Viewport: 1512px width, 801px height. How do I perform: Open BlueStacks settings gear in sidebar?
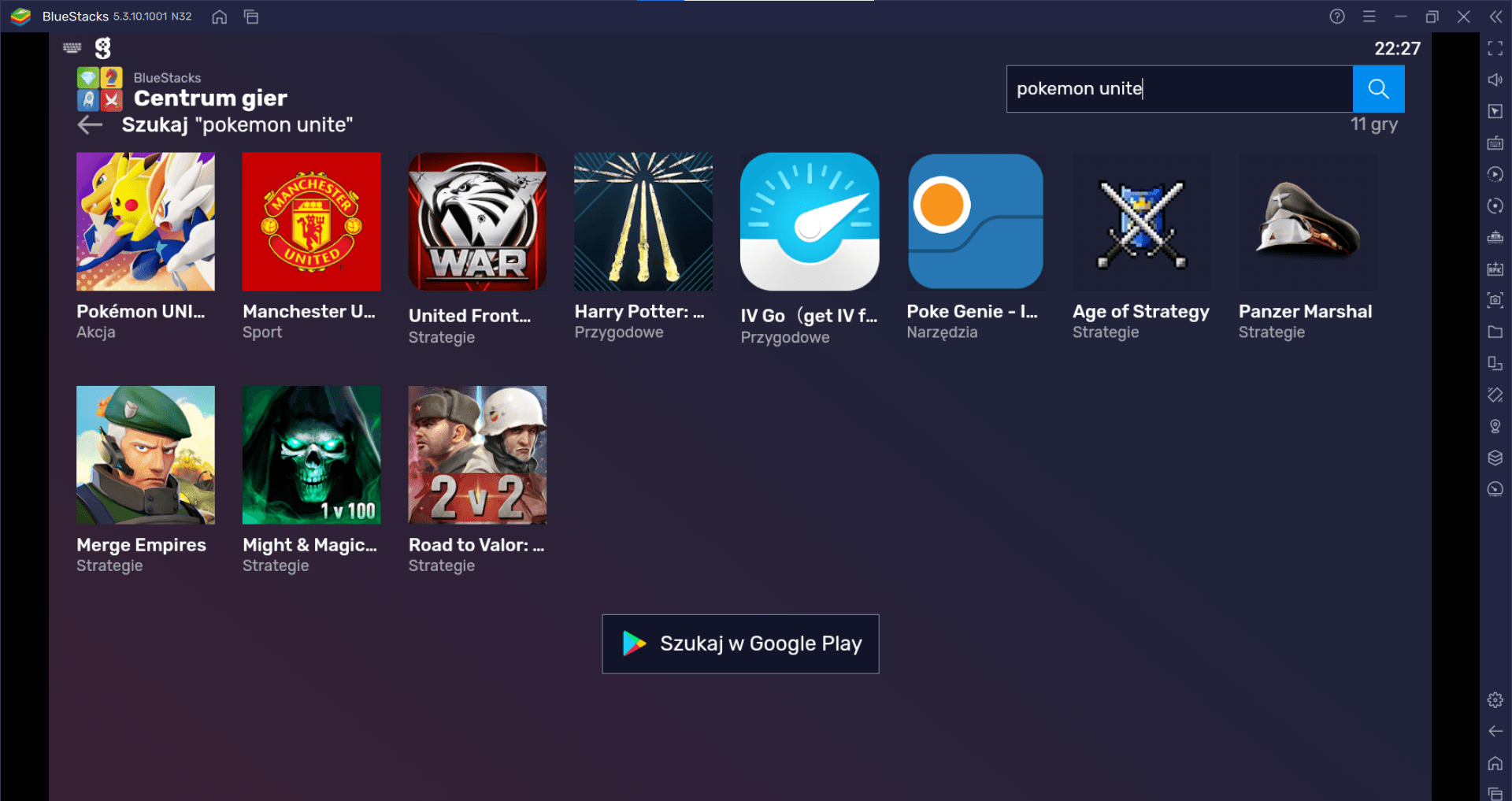[1495, 699]
